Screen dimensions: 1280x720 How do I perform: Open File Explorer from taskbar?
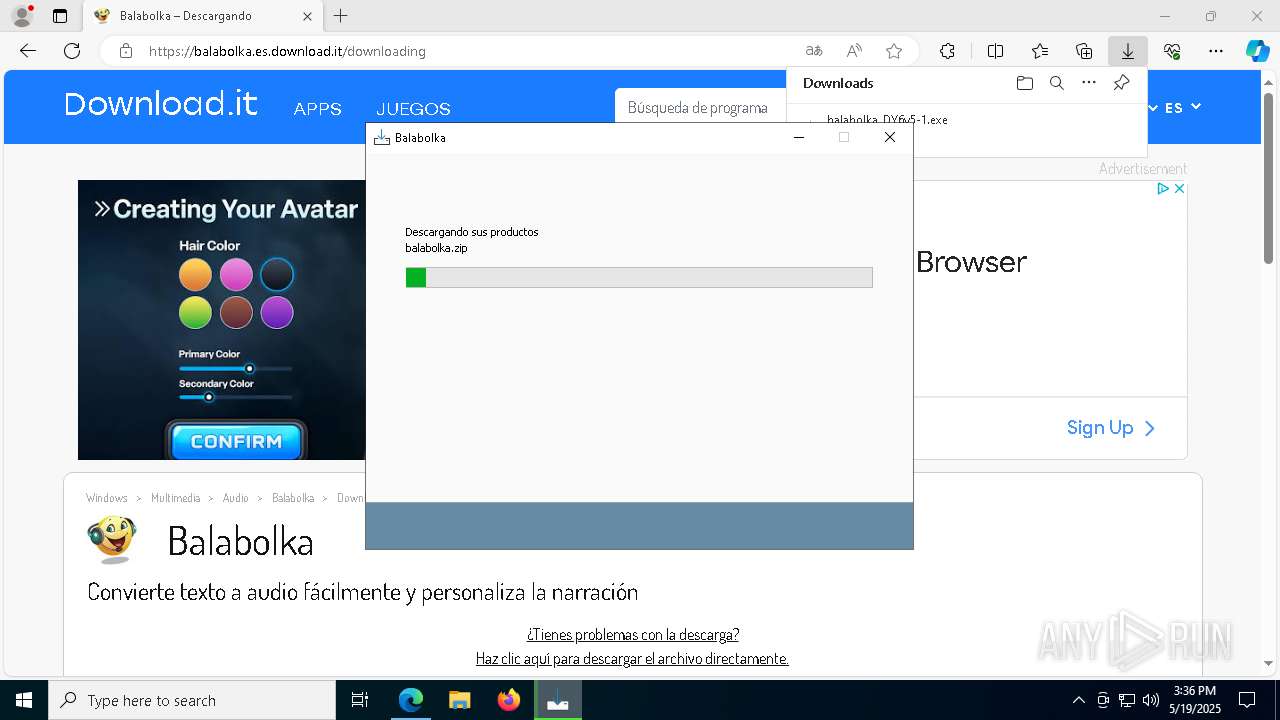(x=459, y=700)
